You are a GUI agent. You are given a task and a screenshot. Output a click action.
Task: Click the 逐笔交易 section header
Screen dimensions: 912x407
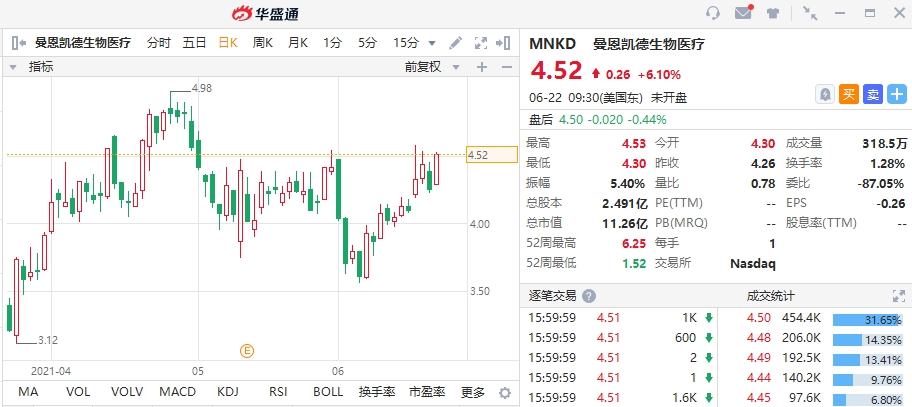[552, 296]
